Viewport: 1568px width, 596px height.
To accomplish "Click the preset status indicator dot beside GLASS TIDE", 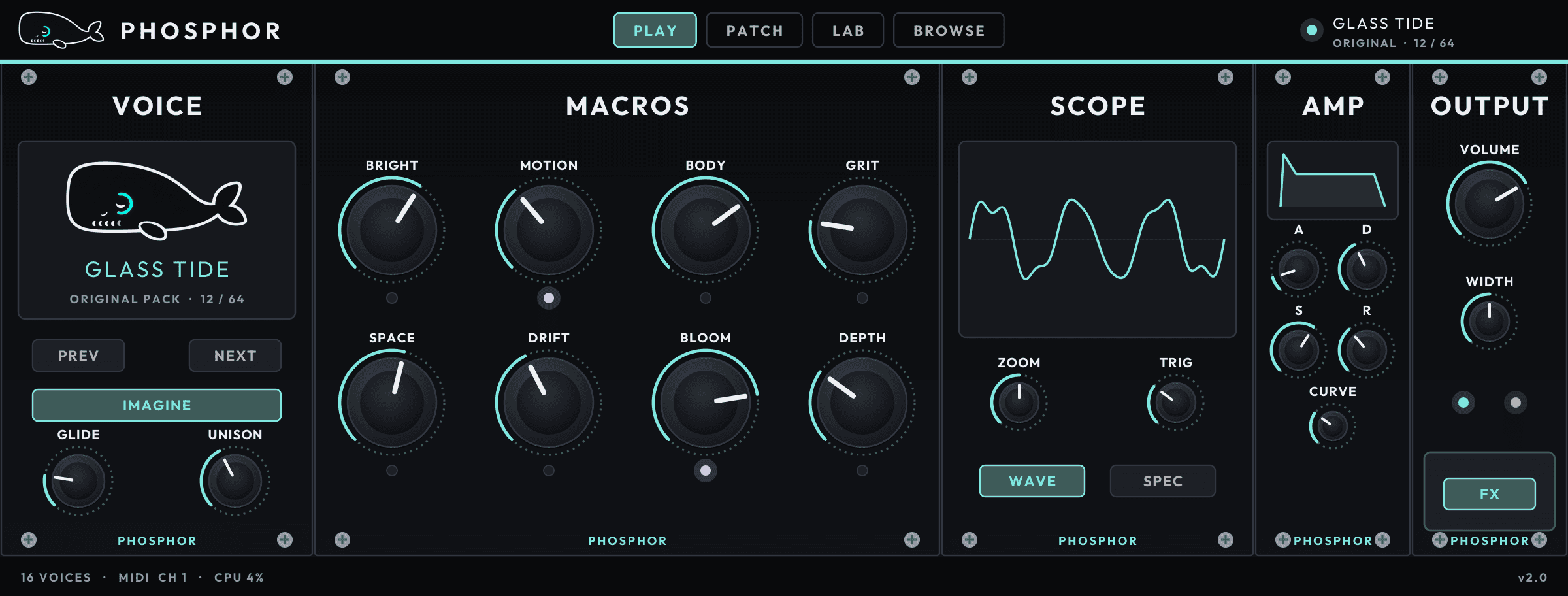I will 1311,30.
